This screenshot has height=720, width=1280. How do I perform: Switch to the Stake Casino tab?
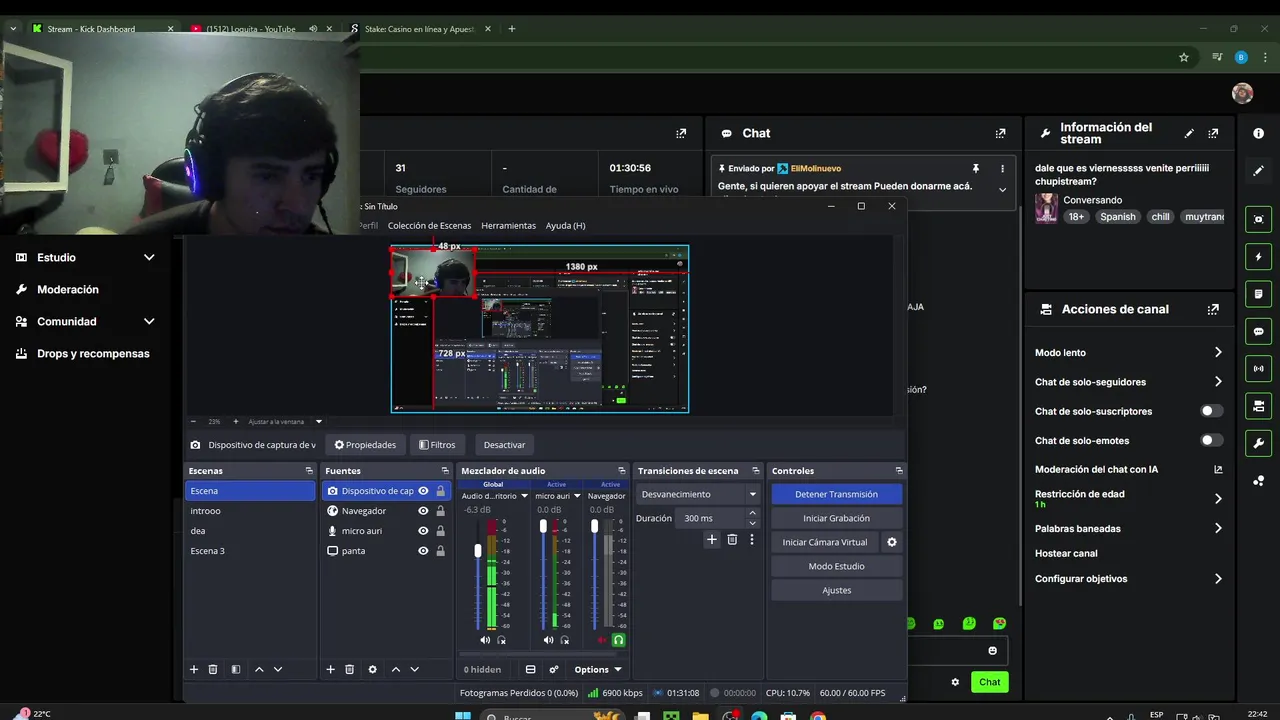point(420,29)
